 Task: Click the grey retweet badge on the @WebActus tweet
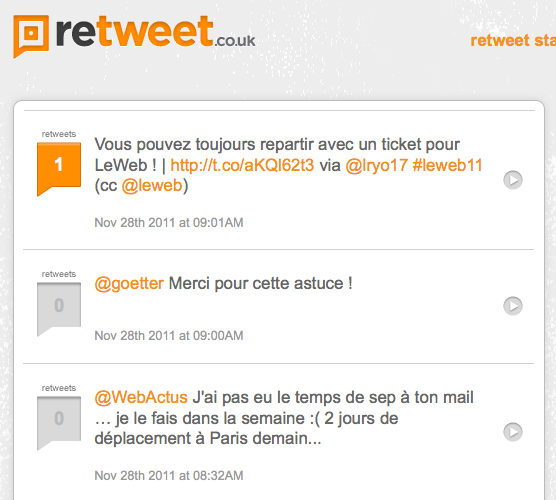click(x=59, y=423)
